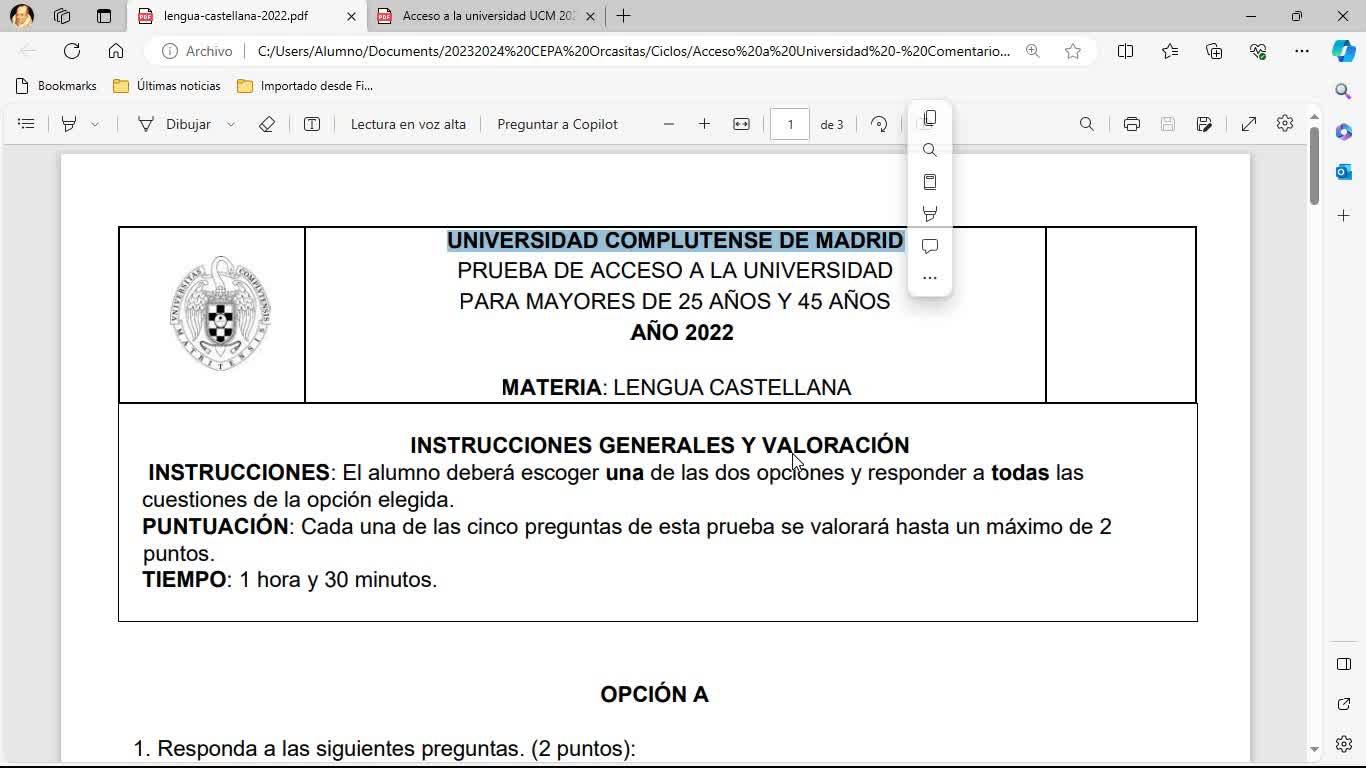Open the Favorites hub
This screenshot has height=768, width=1366.
point(1170,51)
